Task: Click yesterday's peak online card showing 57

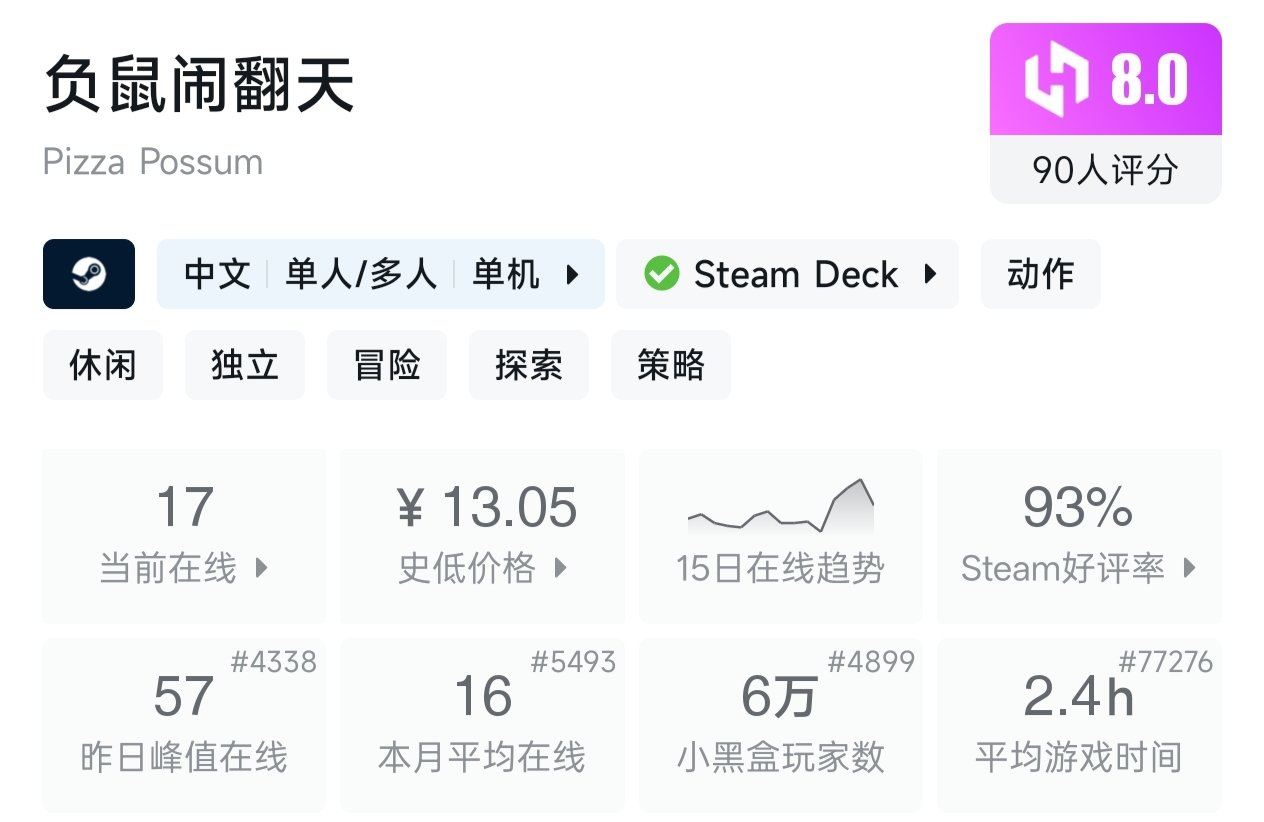Action: coord(184,724)
